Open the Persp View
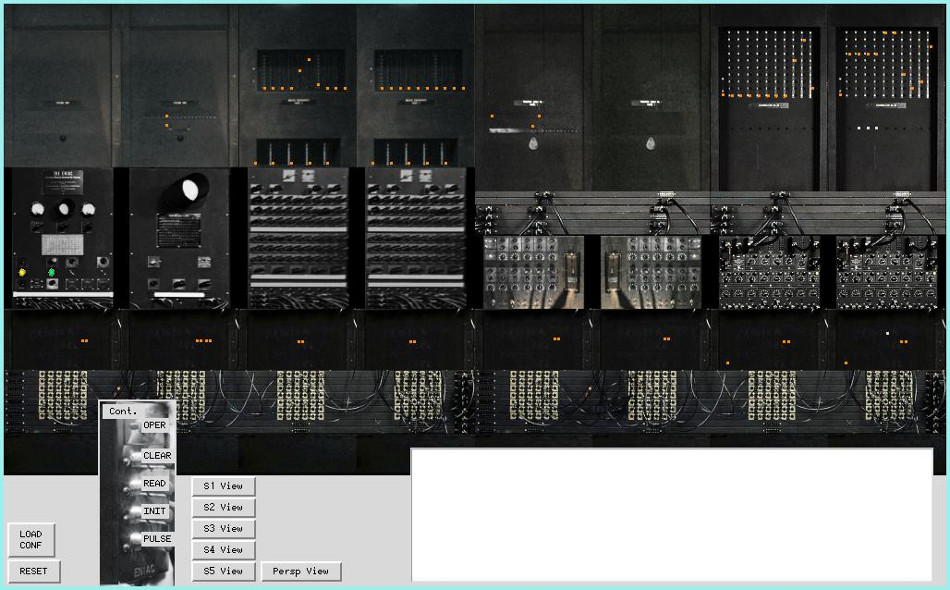Image resolution: width=950 pixels, height=590 pixels. point(301,571)
